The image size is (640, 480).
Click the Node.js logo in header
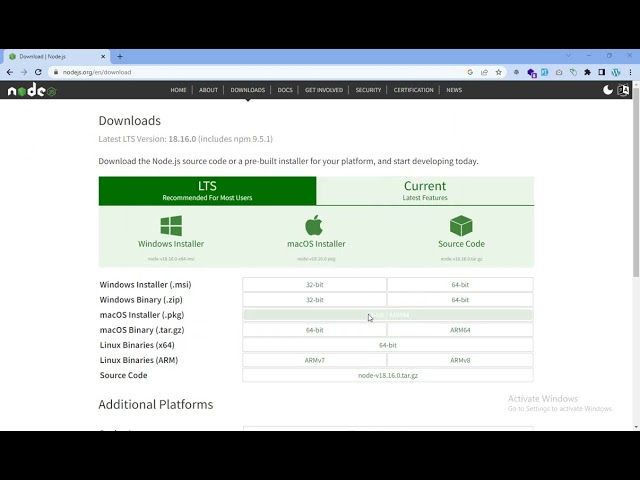32,90
